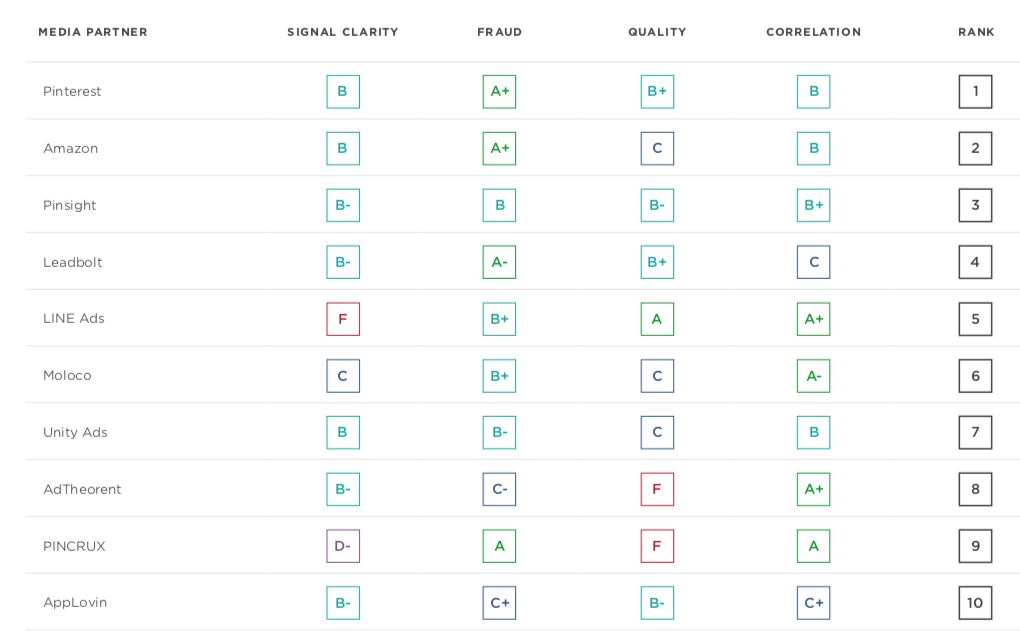Click Moloco's Signal Clarity C badge
The height and width of the screenshot is (631, 1020).
[x=343, y=376]
